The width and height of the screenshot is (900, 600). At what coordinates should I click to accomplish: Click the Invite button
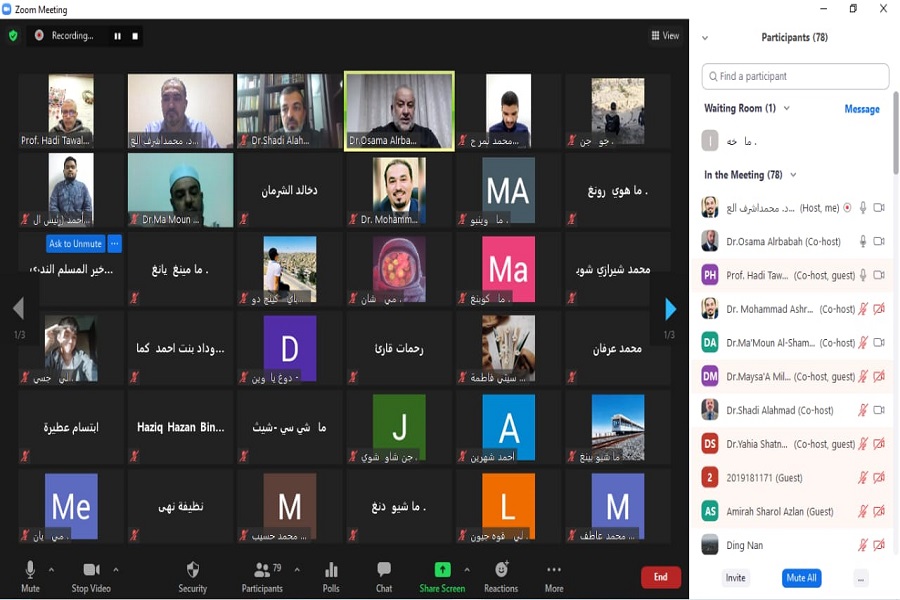click(x=735, y=578)
